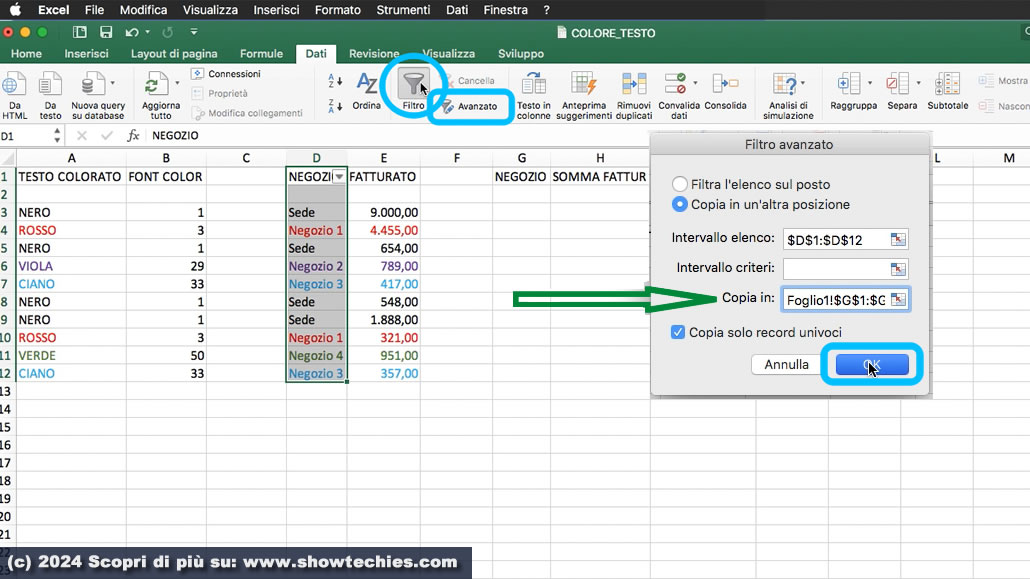Viewport: 1030px width, 579px height.
Task: Click the Intervallo criteri input field
Action: pyautogui.click(x=835, y=269)
